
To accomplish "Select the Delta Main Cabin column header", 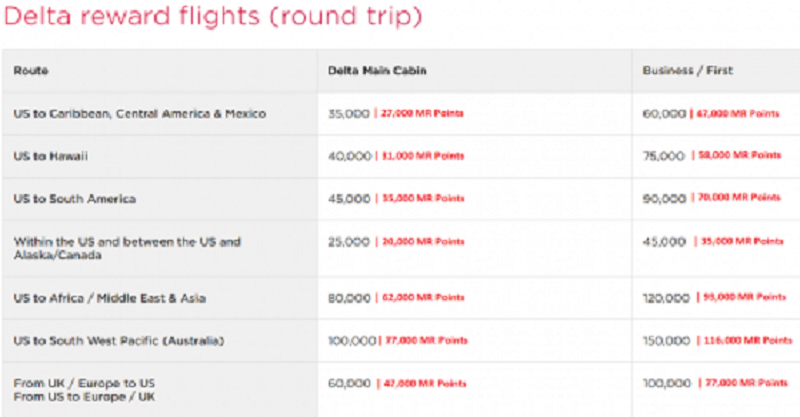I will pyautogui.click(x=377, y=70).
